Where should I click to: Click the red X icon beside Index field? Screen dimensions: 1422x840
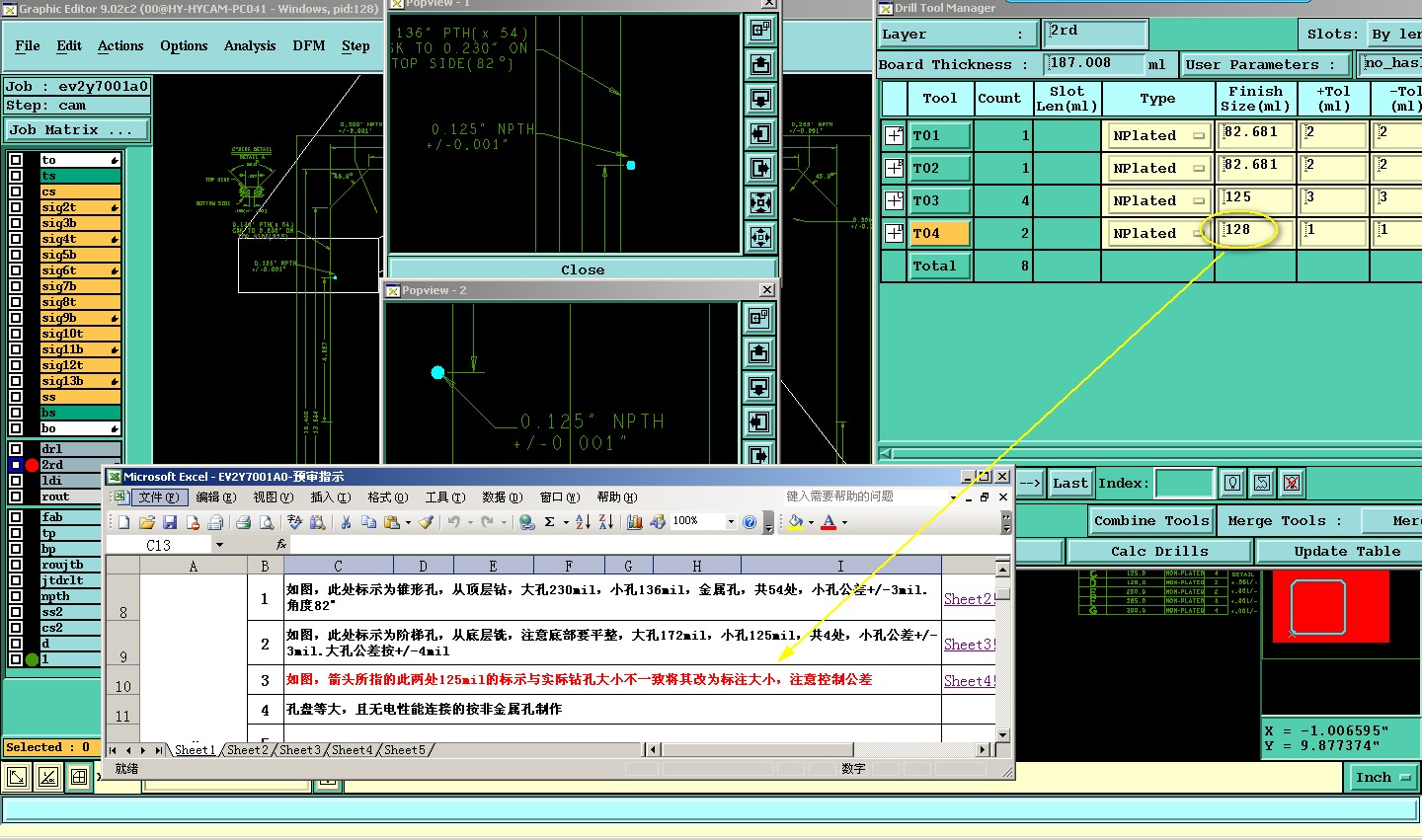pos(1292,483)
